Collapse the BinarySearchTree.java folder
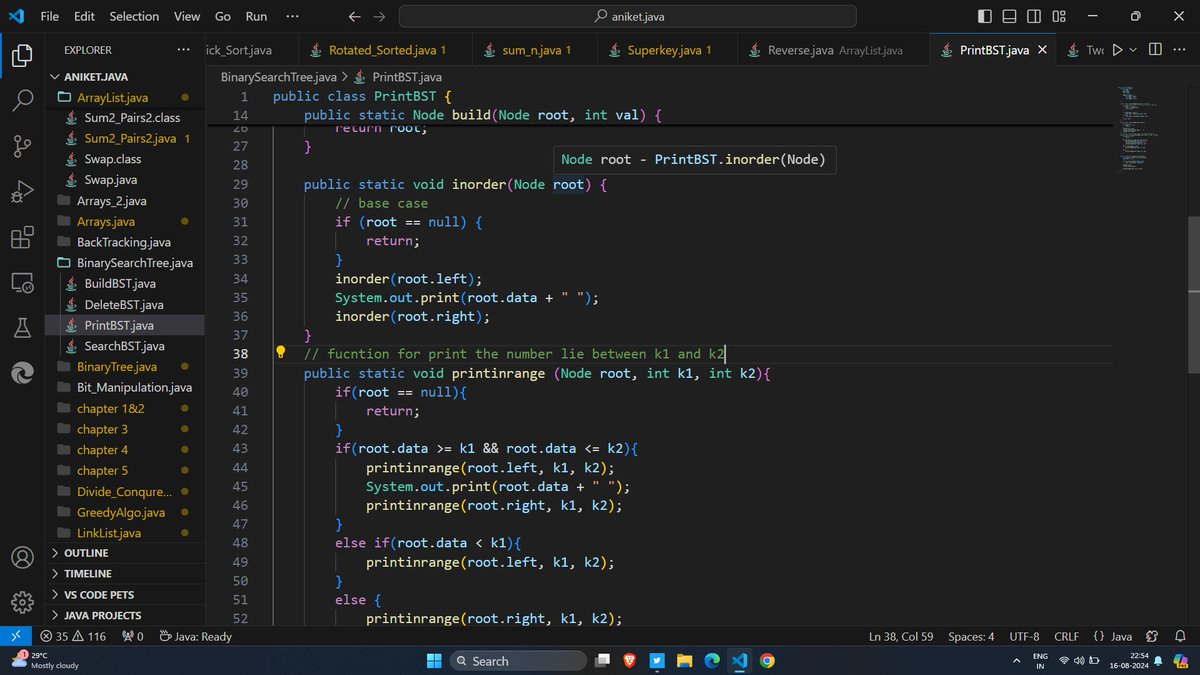 125,263
